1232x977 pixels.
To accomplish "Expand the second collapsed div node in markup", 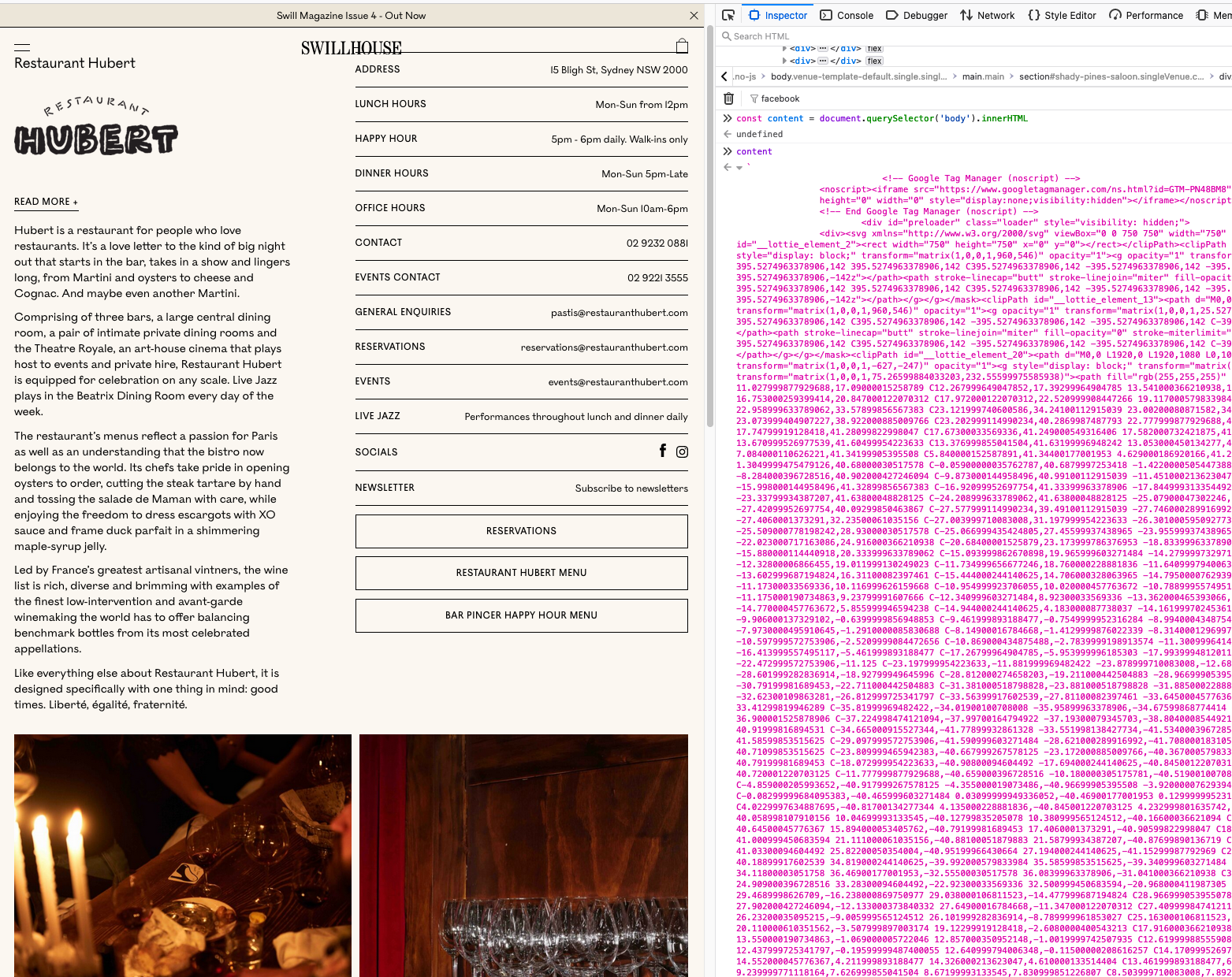I will pyautogui.click(x=784, y=61).
